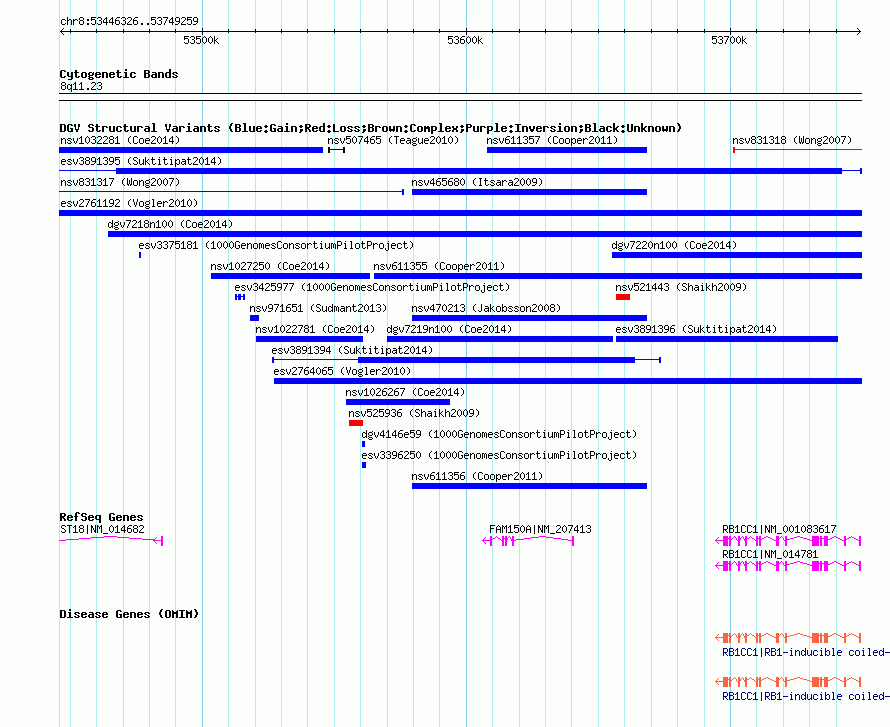The width and height of the screenshot is (890, 727).
Task: Click the left scroll arrow on ruler
Action: [63, 31]
